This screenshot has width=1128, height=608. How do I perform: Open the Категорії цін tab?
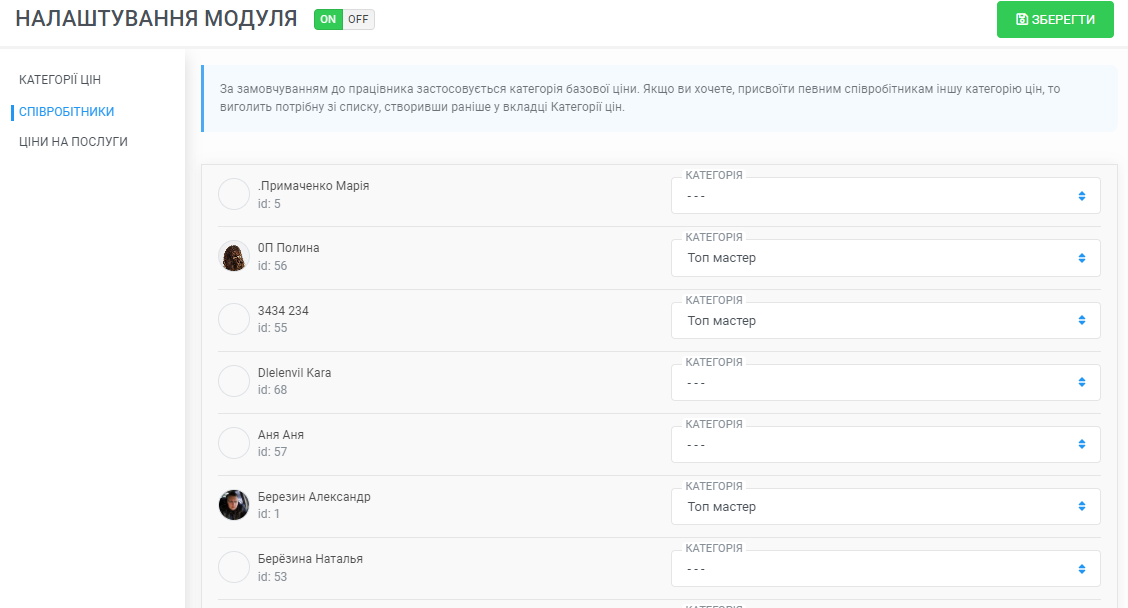click(x=60, y=80)
